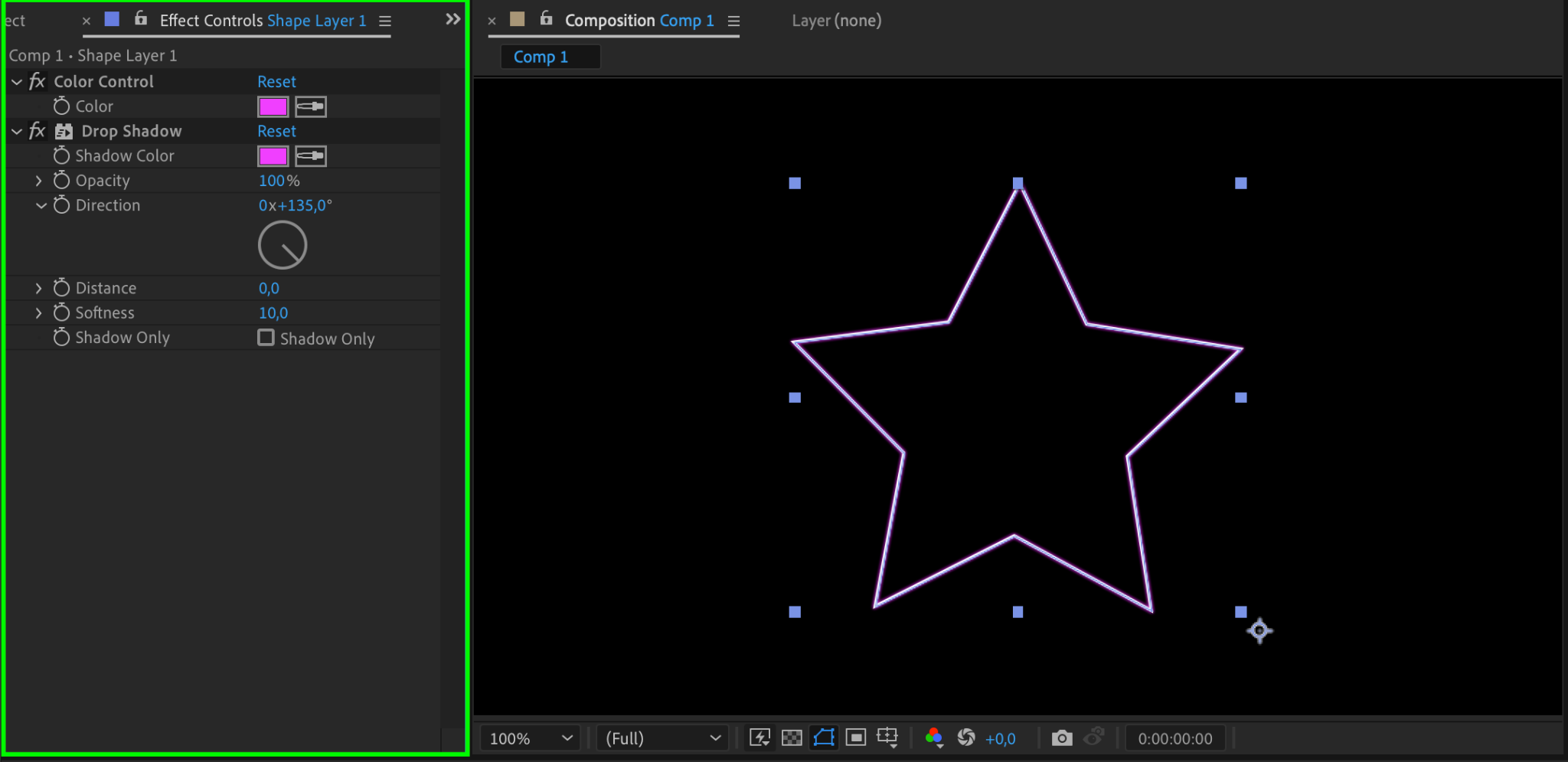Screen dimensions: 1568x762
Task: Open the Effect Controls panel menu
Action: point(385,21)
